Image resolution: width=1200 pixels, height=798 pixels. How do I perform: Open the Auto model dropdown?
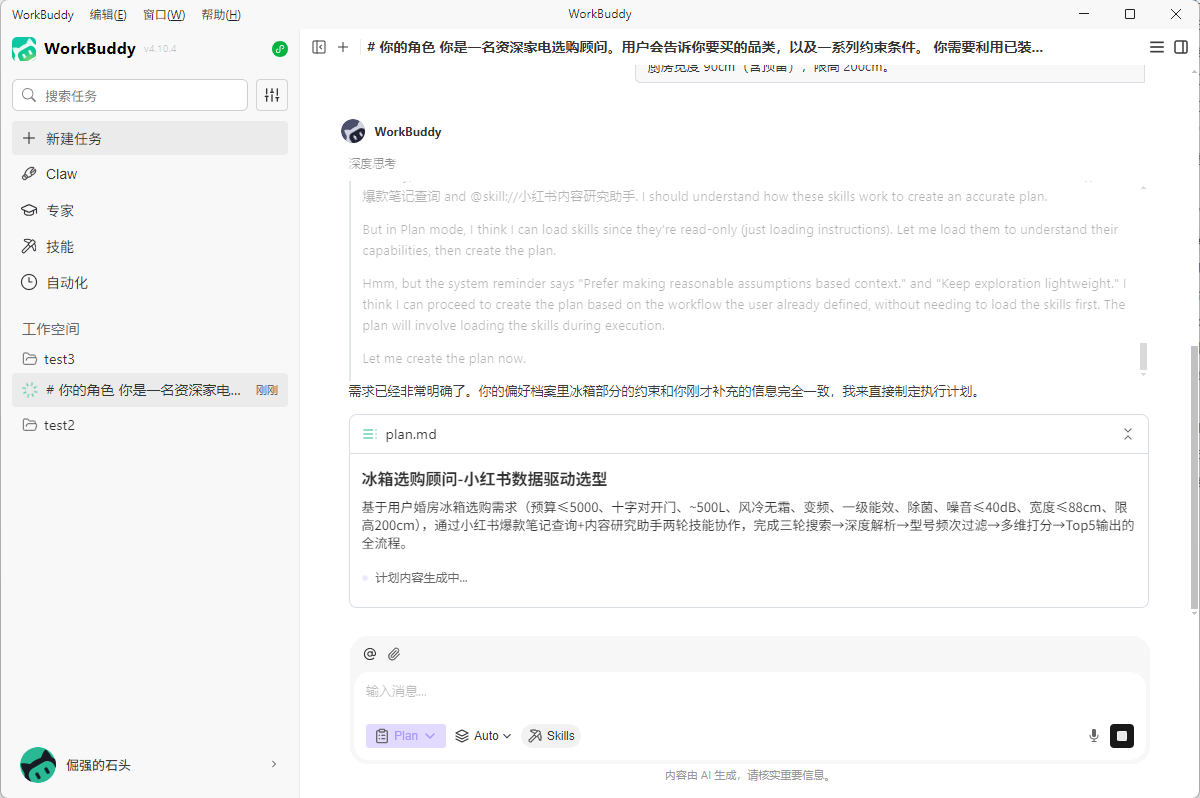(x=483, y=736)
